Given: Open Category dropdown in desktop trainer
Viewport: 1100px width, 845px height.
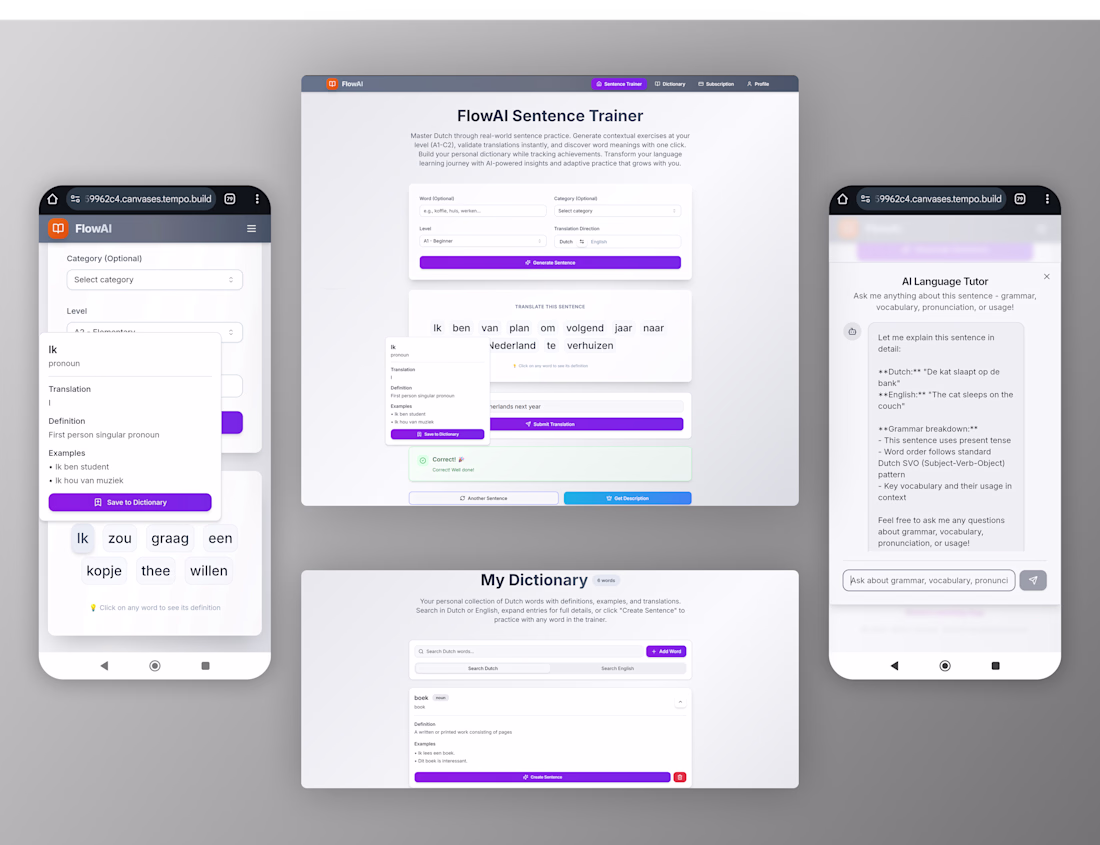Looking at the screenshot, I should tap(617, 210).
